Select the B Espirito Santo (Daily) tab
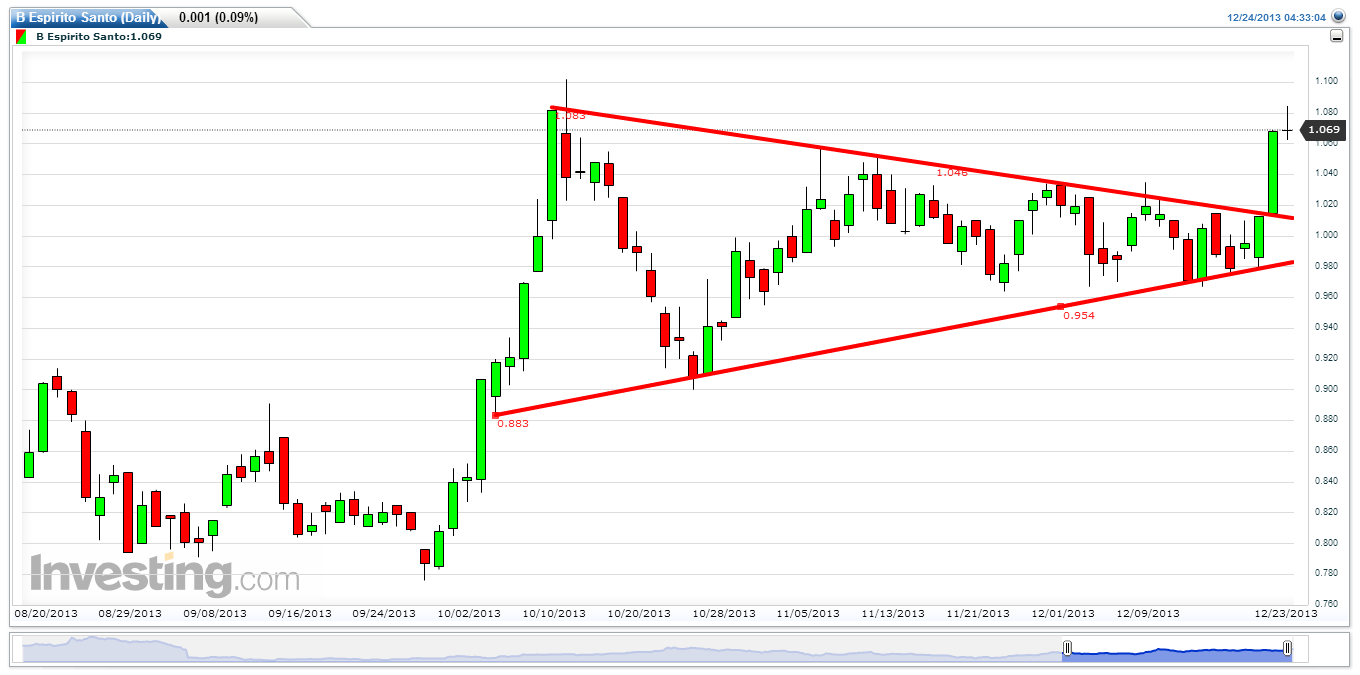The image size is (1360, 675). pyautogui.click(x=86, y=17)
